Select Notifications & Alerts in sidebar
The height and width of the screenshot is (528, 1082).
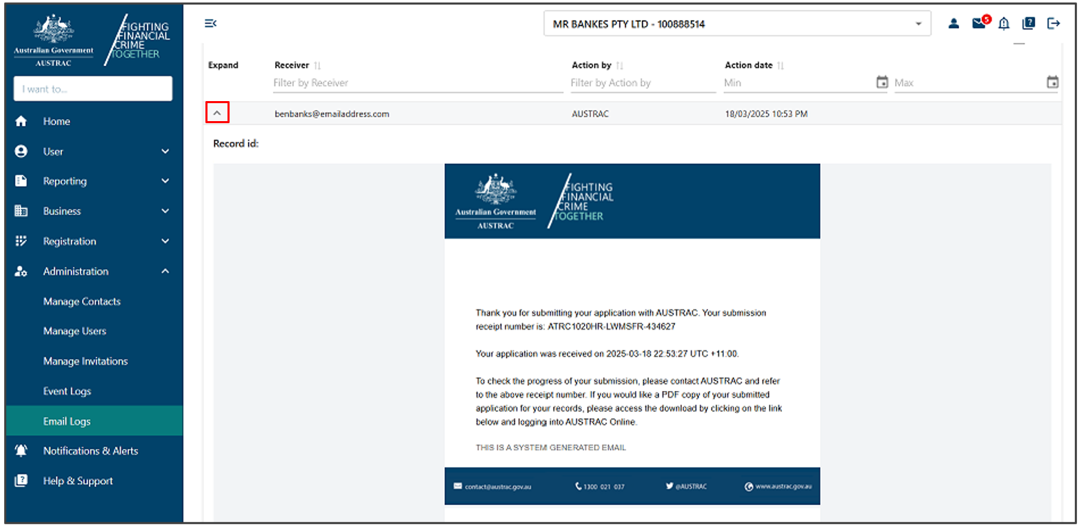click(x=90, y=451)
